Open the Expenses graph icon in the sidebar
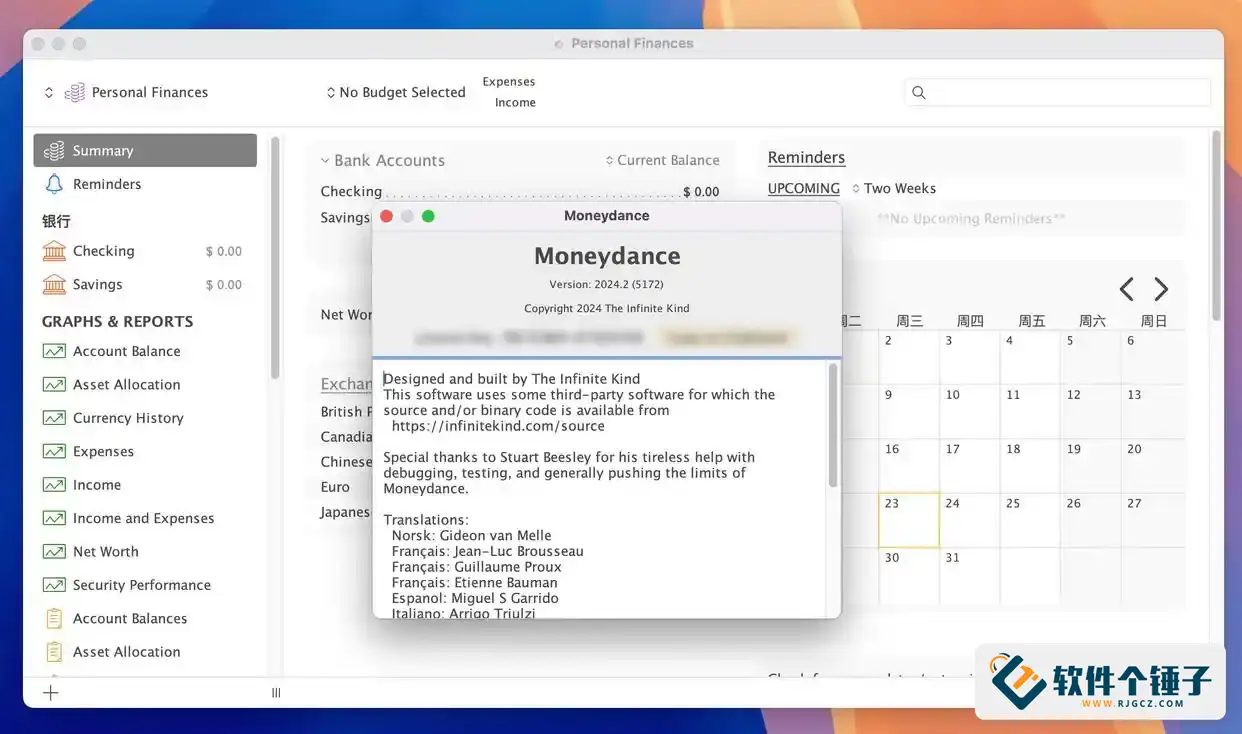Screen dimensions: 1242x734 pos(54,452)
